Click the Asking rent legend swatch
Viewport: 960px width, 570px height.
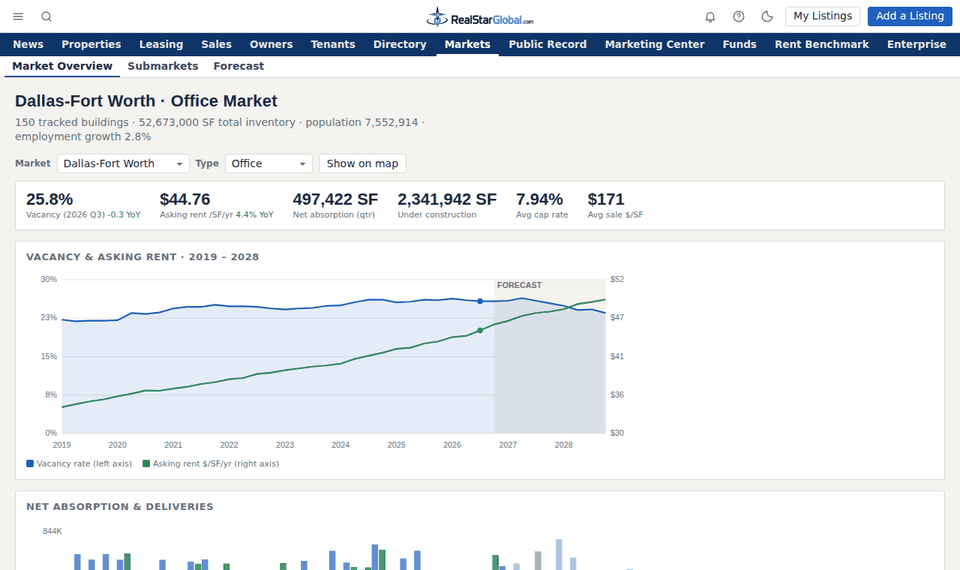[146, 463]
